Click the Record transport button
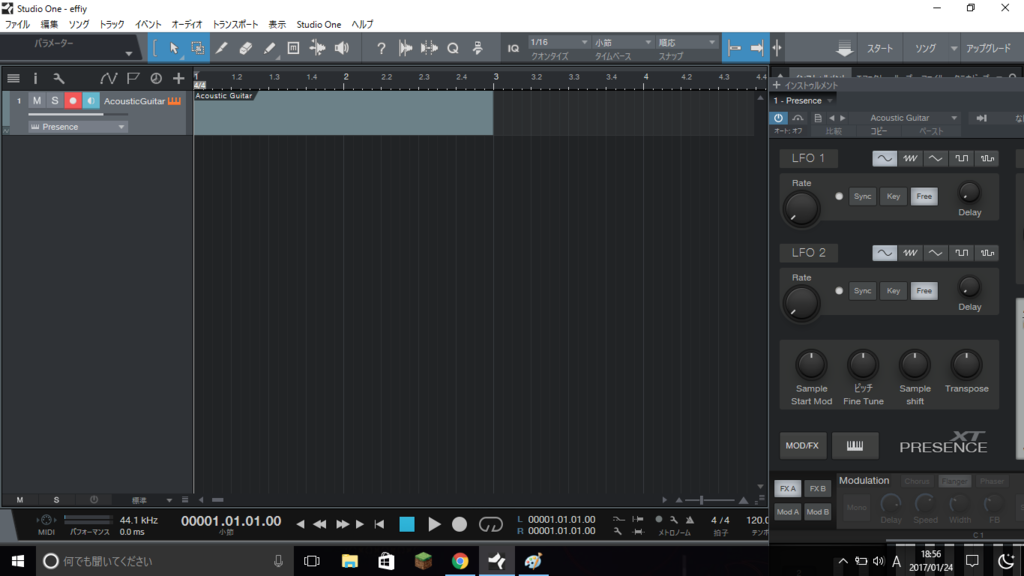This screenshot has height=576, width=1024. 460,524
